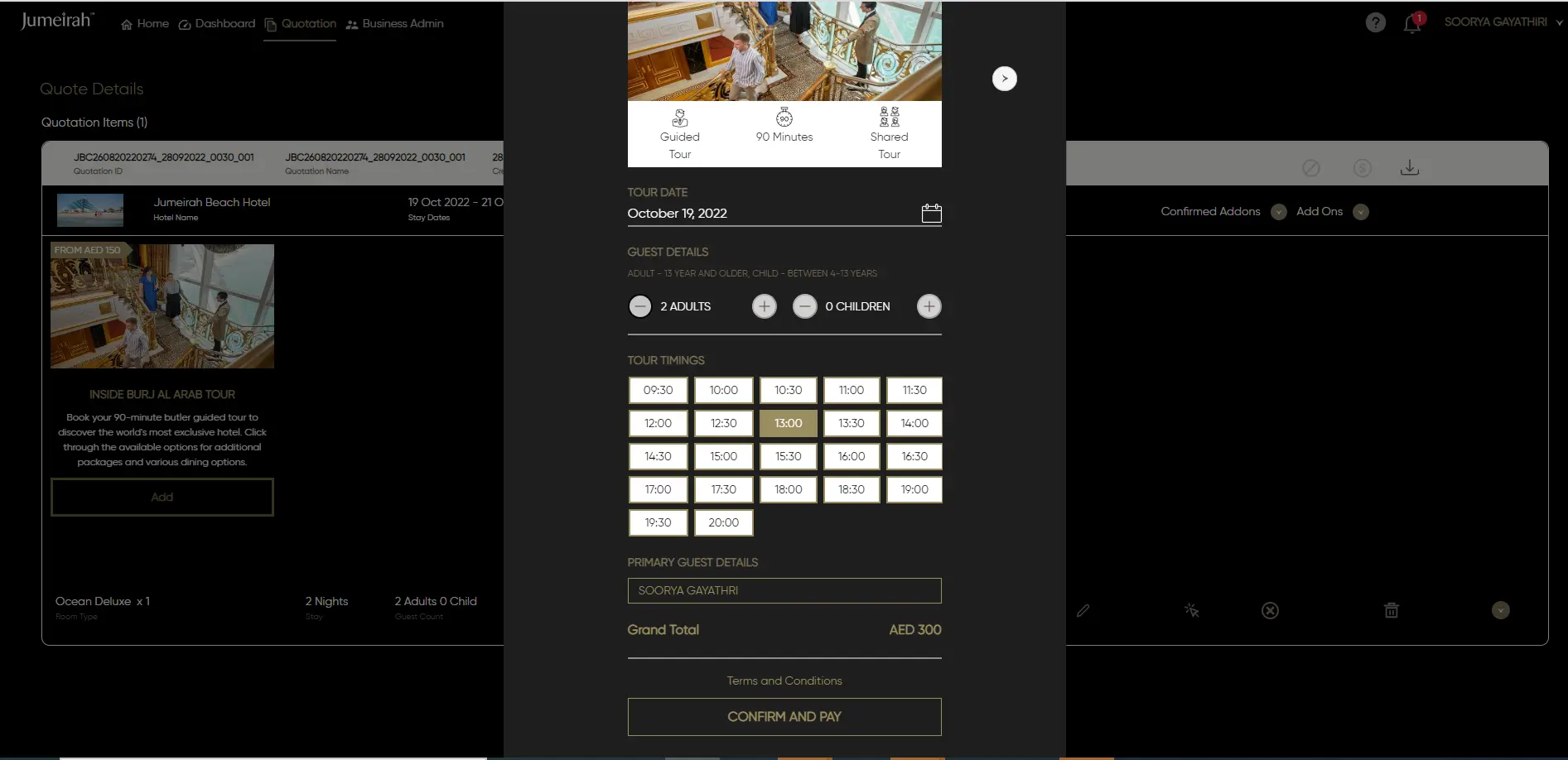
Task: Go to Business Admin section
Action: pos(394,24)
